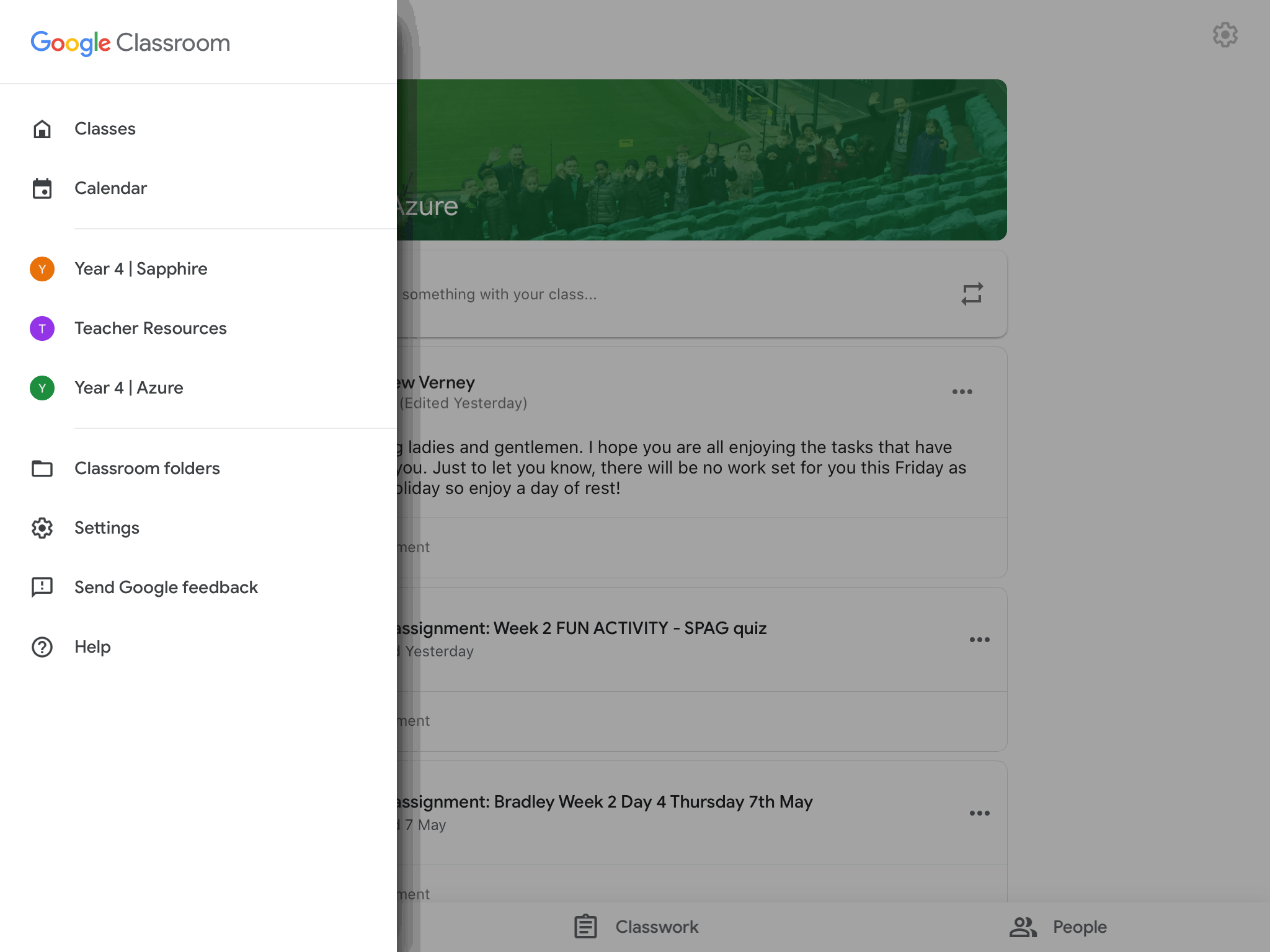Open three-dot menu on Bradley Week 2 assignment
Viewport: 1270px width, 952px height.
(979, 813)
